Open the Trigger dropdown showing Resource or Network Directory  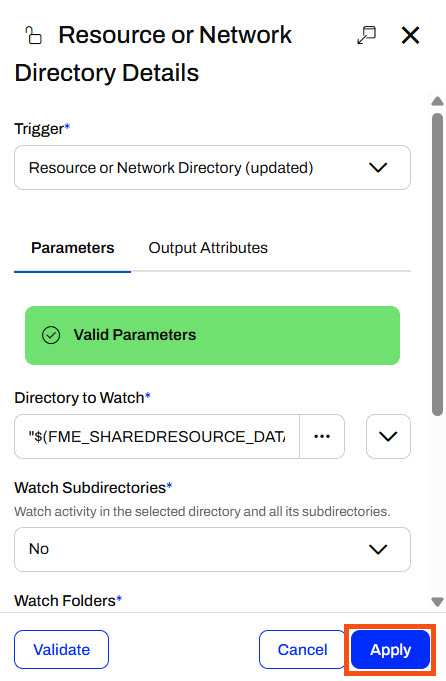pos(212,168)
